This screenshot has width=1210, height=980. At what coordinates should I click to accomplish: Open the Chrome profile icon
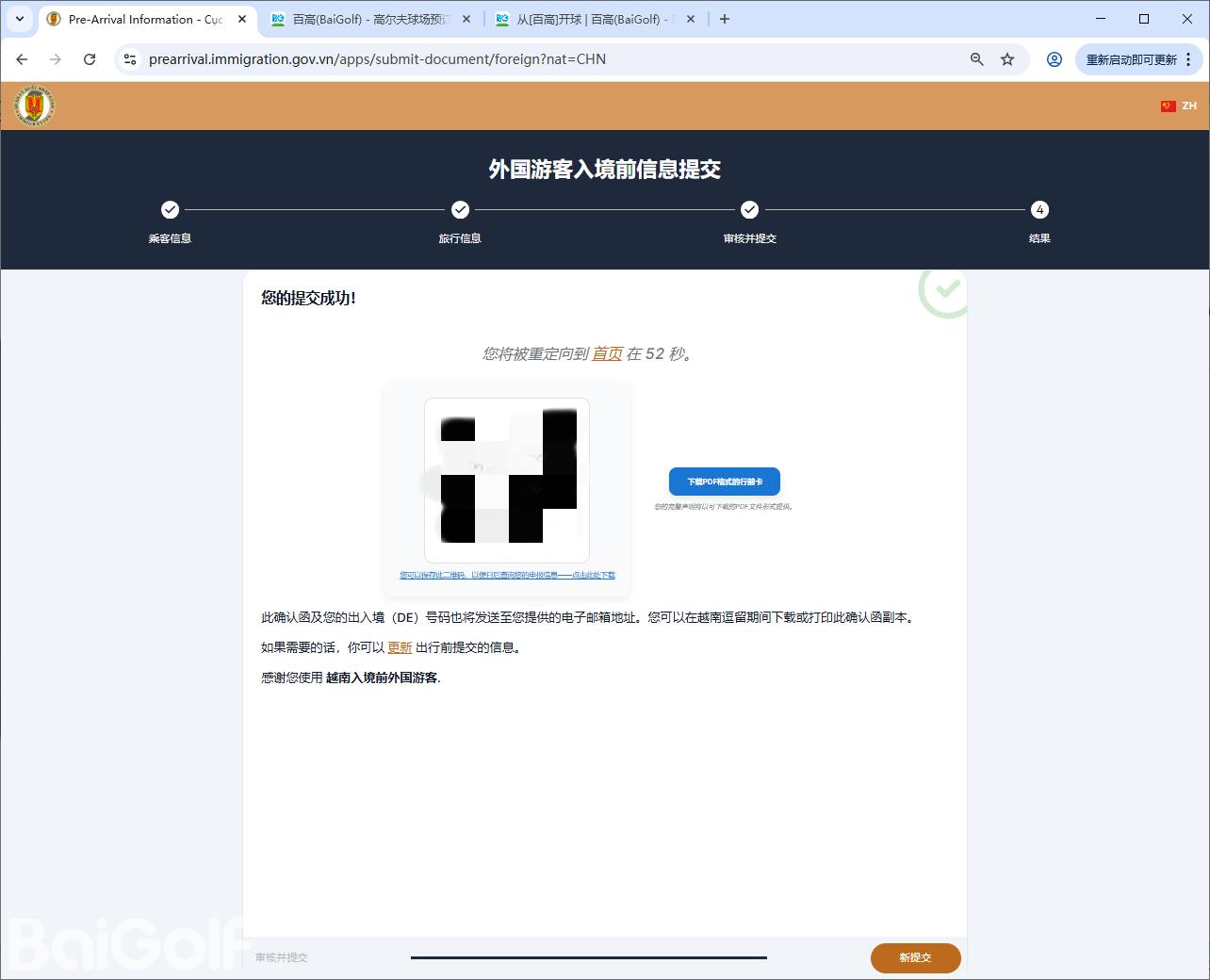pos(1055,59)
